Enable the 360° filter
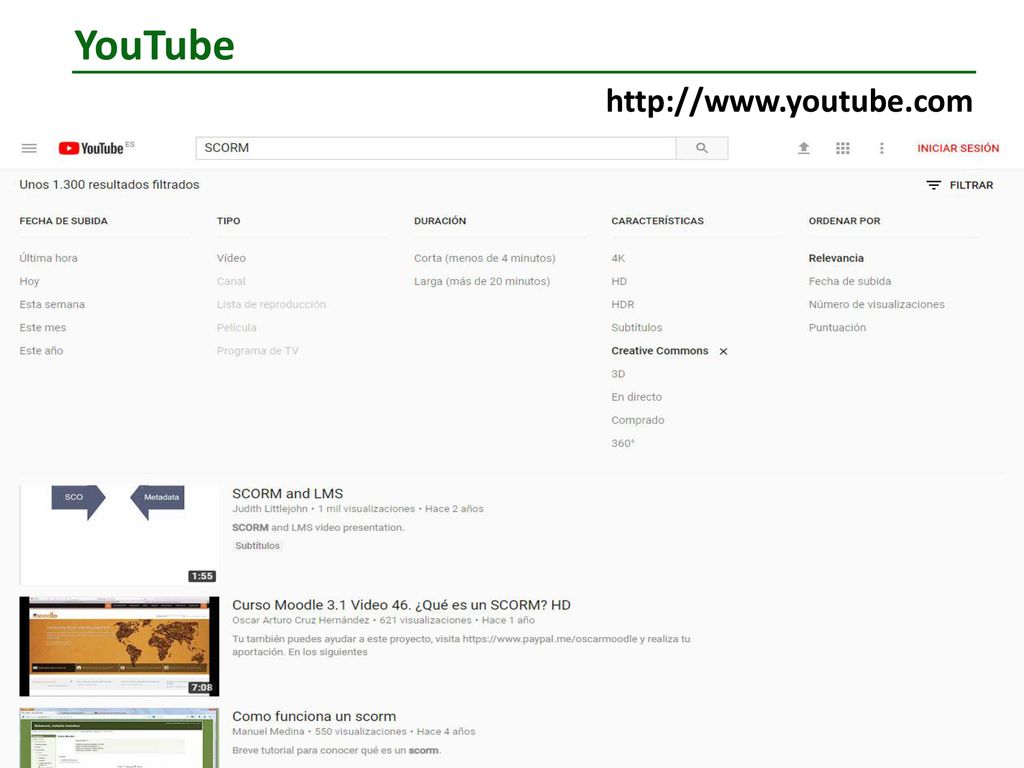 [622, 443]
